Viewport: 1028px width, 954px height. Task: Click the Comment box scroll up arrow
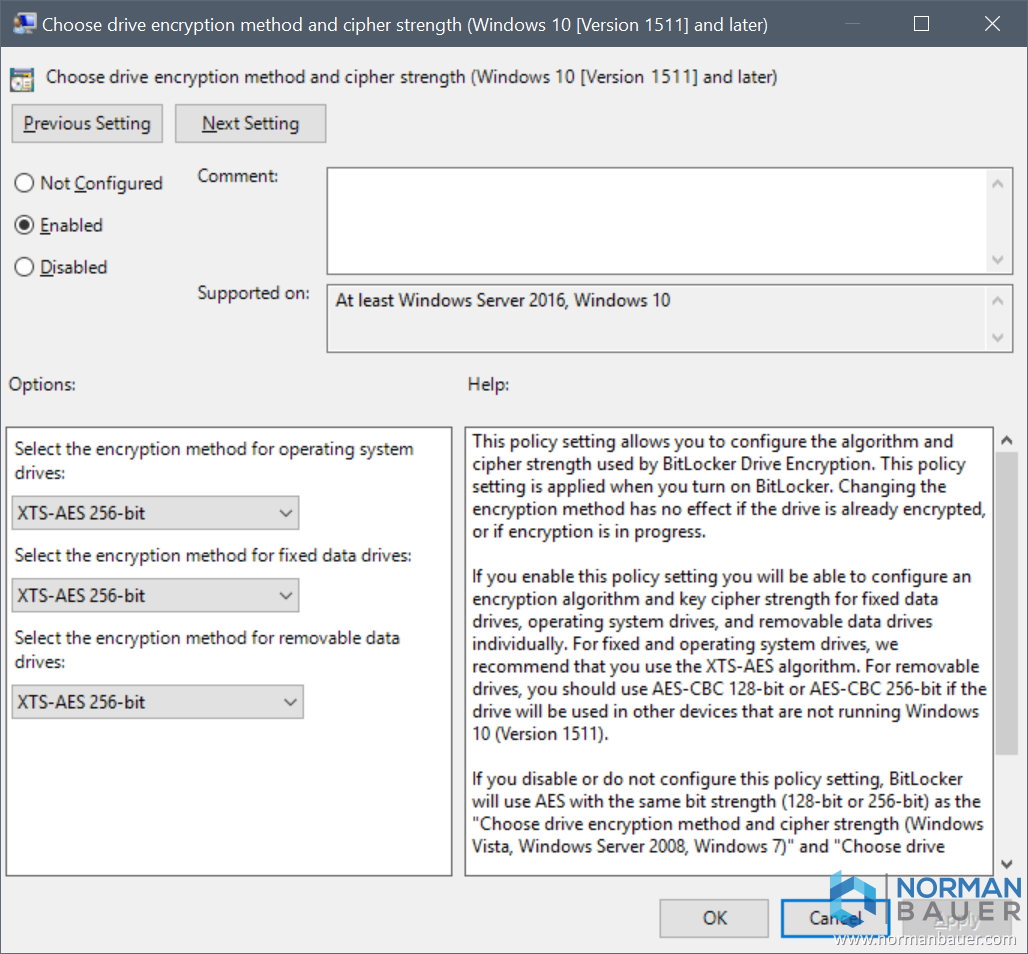[997, 183]
